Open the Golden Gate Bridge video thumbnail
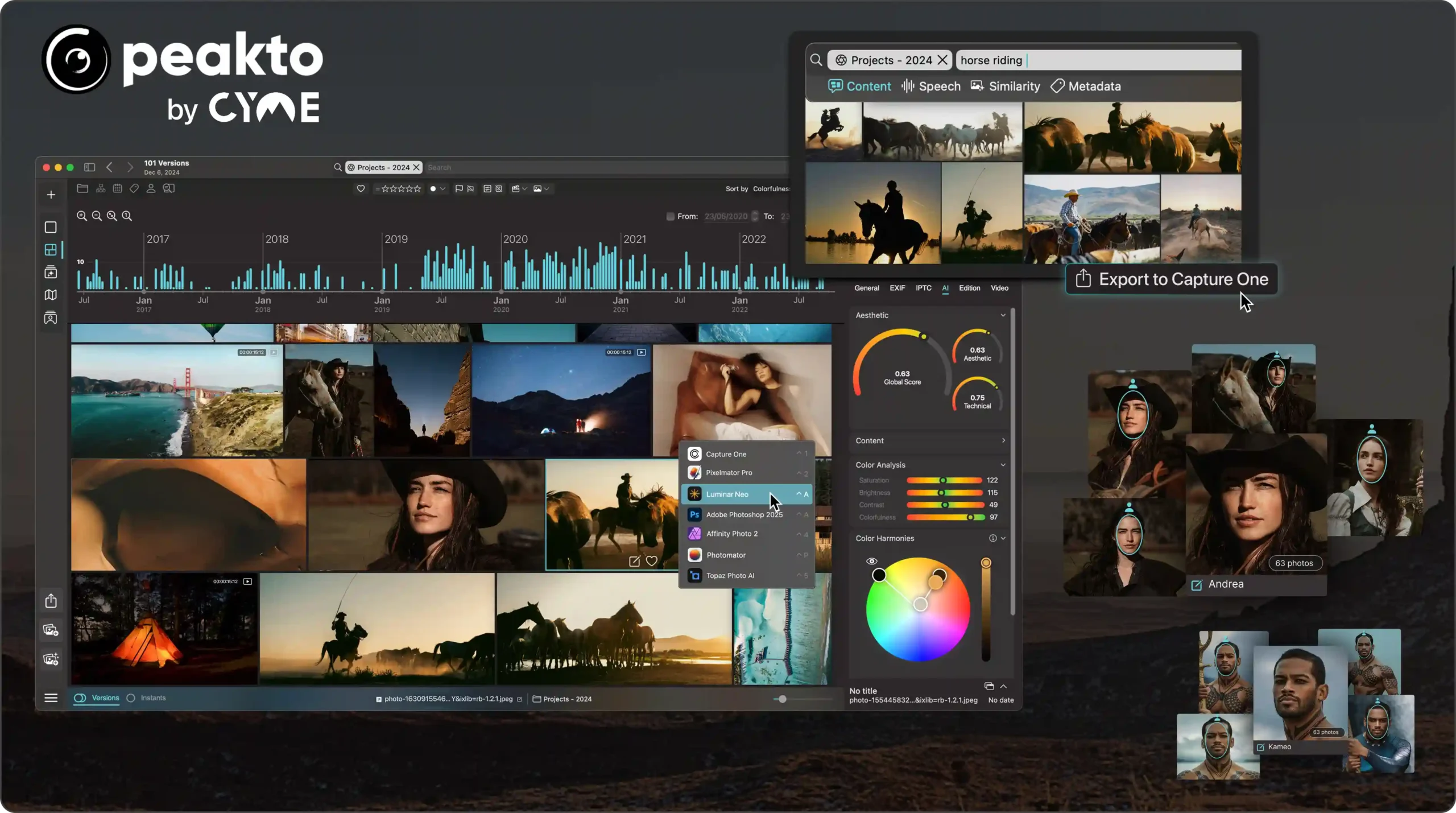 [177, 400]
